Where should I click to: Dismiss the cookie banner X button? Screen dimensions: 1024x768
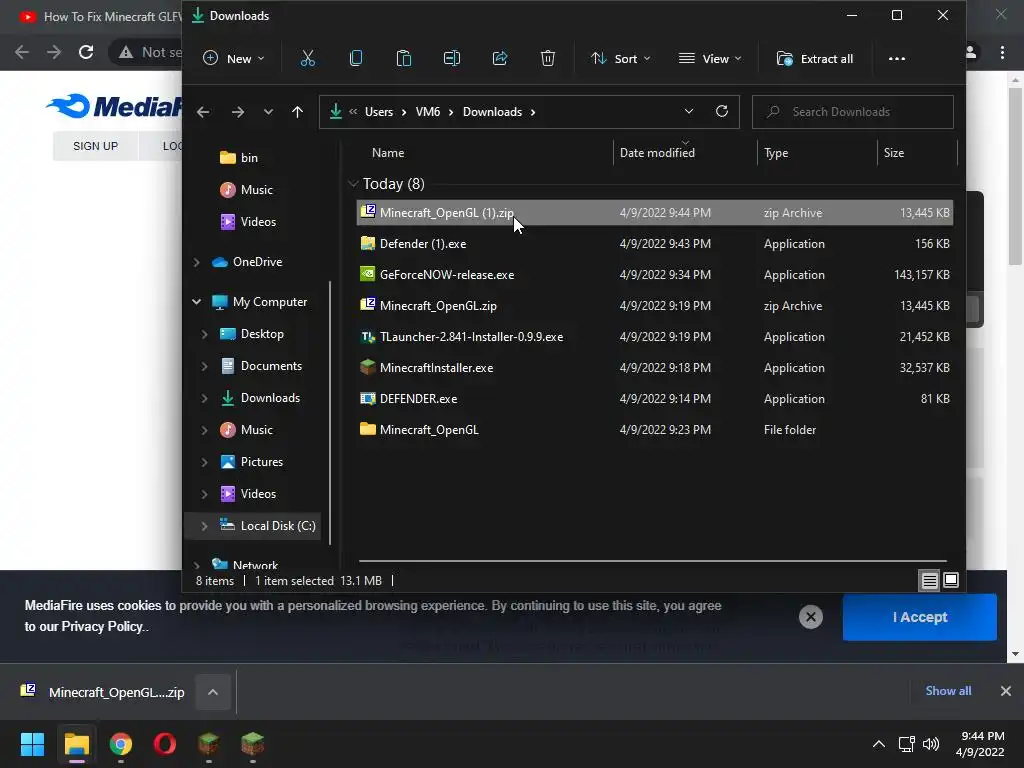[x=811, y=617]
